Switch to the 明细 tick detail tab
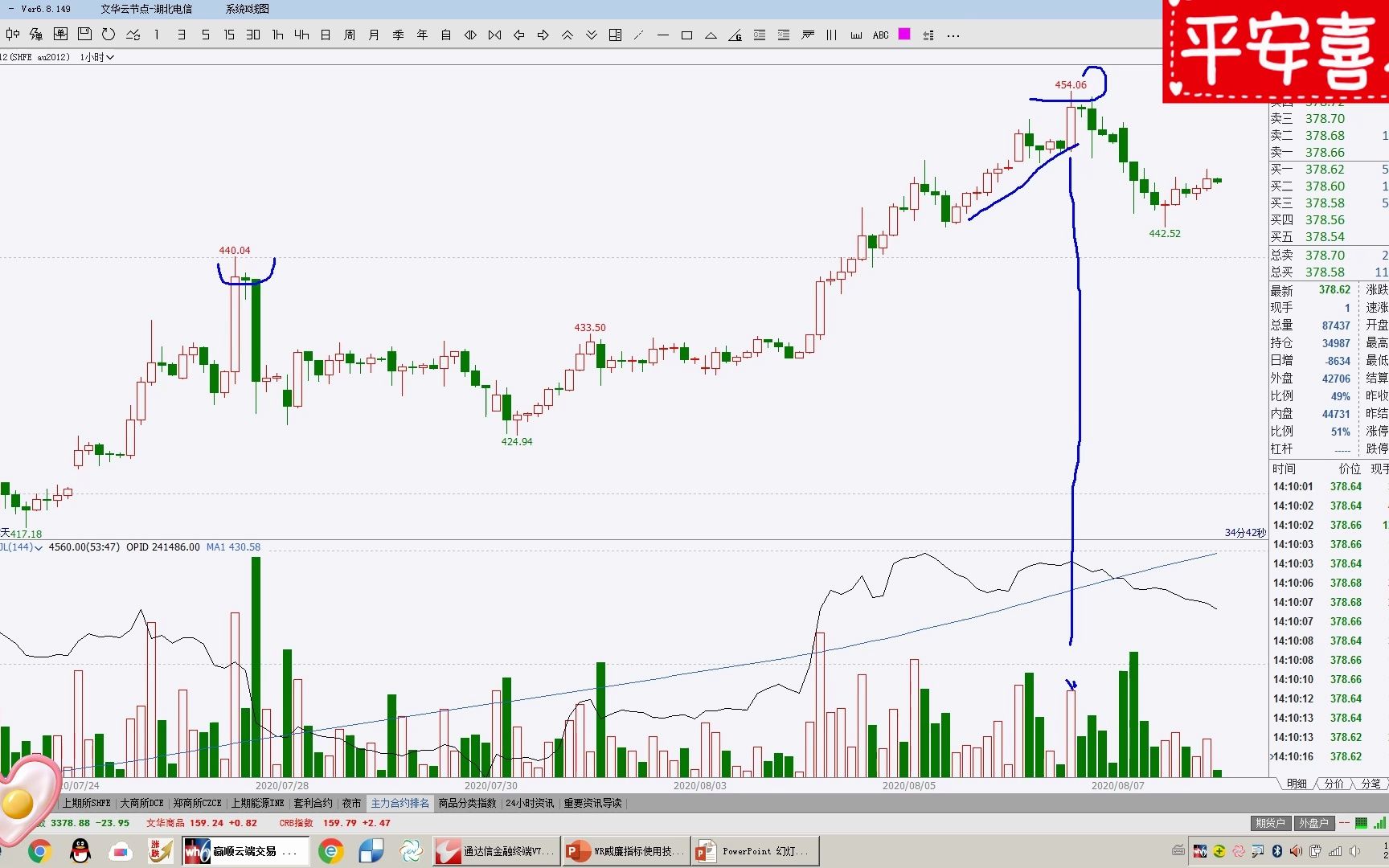The height and width of the screenshot is (868, 1389). click(1297, 784)
